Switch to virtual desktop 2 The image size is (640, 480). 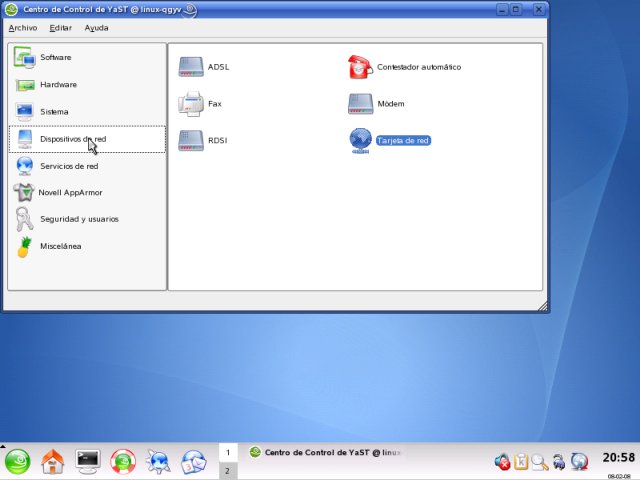point(228,471)
